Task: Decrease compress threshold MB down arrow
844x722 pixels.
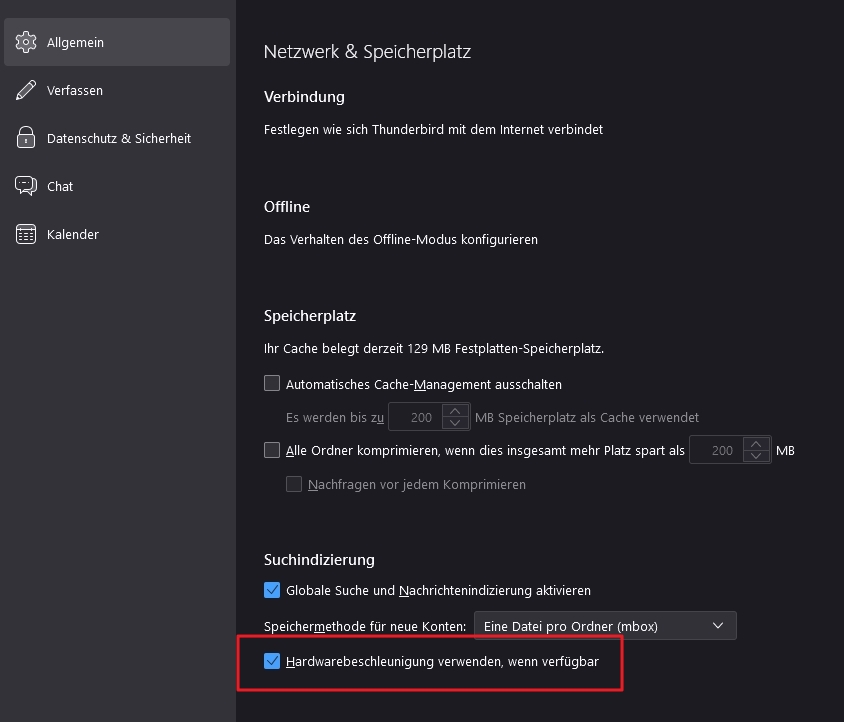Action: (757, 457)
